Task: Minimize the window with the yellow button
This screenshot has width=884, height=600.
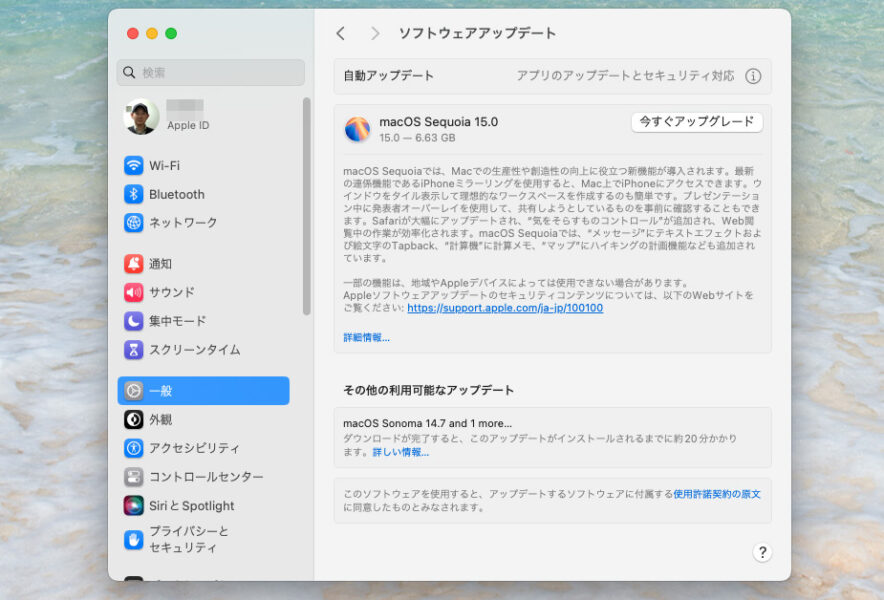Action: (x=152, y=33)
